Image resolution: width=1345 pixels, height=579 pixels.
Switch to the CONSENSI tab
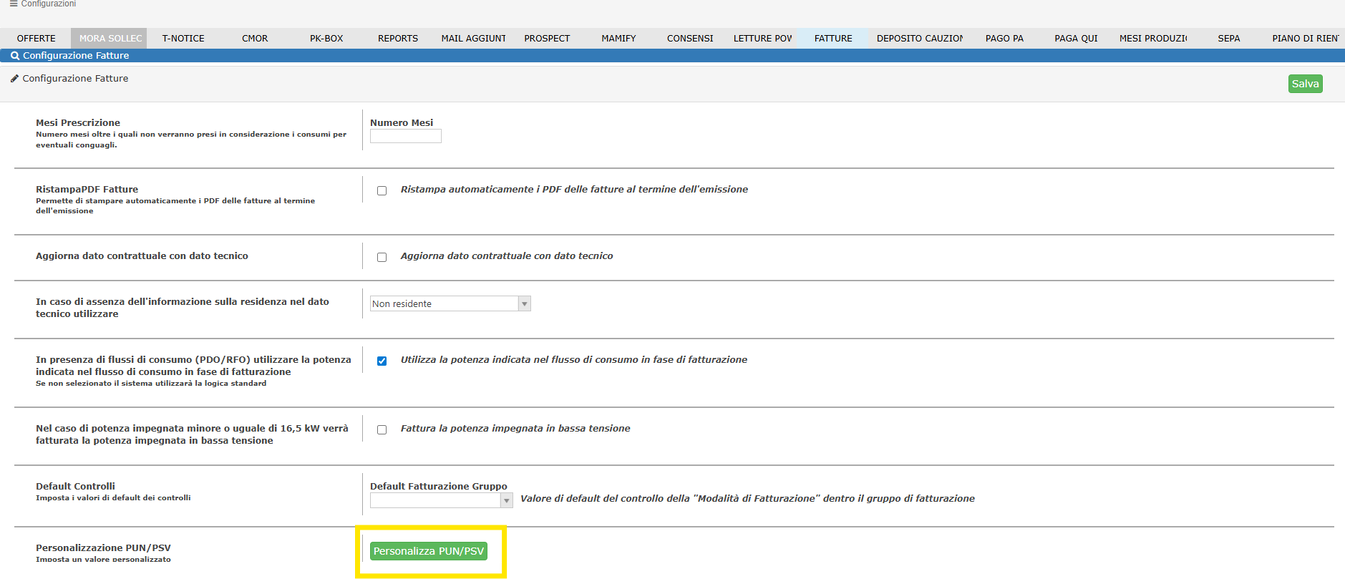(690, 38)
